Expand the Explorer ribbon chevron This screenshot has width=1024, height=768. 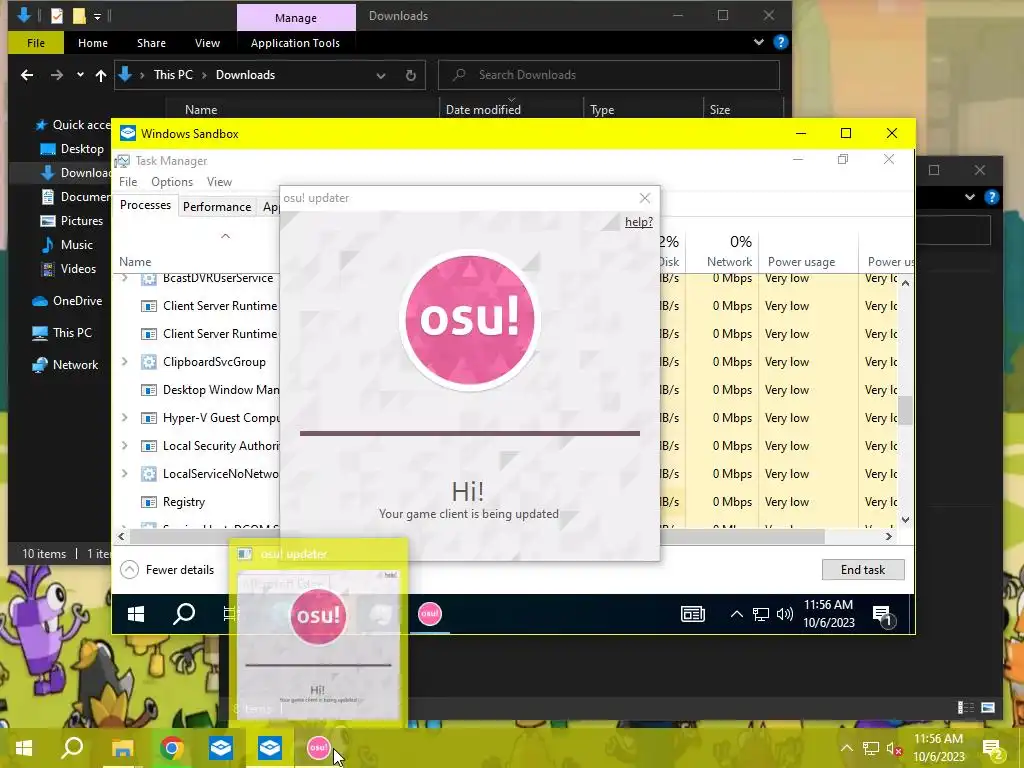(x=759, y=42)
